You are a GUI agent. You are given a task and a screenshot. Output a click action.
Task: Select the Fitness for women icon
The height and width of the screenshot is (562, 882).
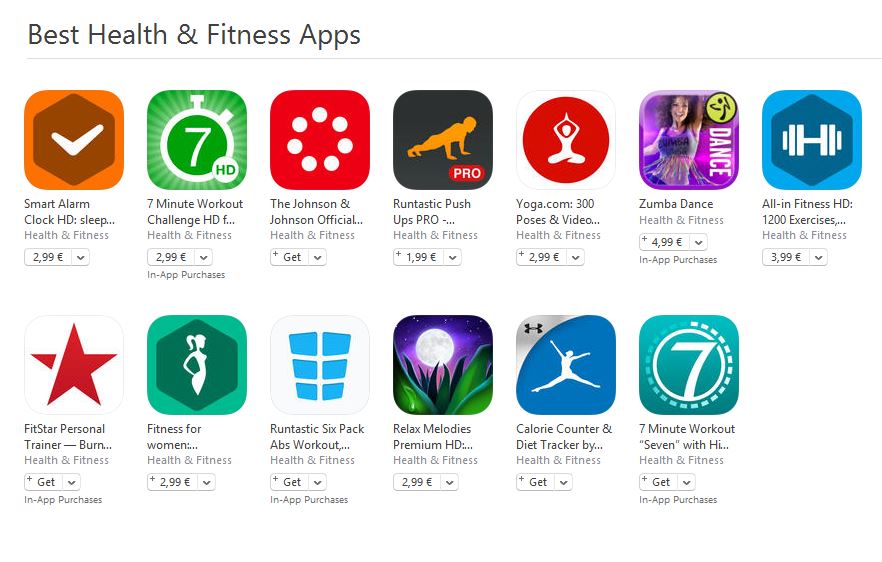pyautogui.click(x=197, y=365)
